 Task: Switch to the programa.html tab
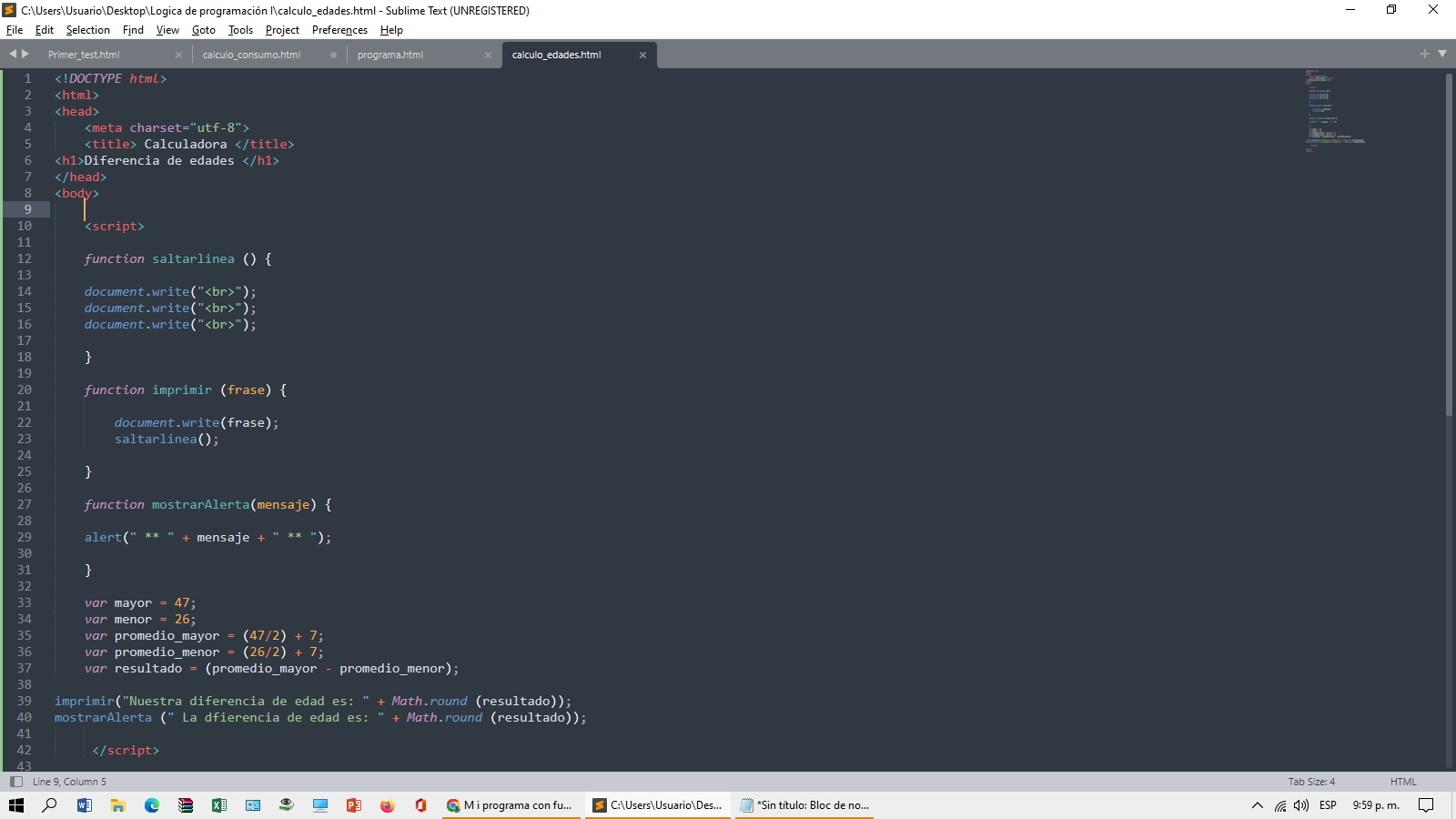[390, 55]
